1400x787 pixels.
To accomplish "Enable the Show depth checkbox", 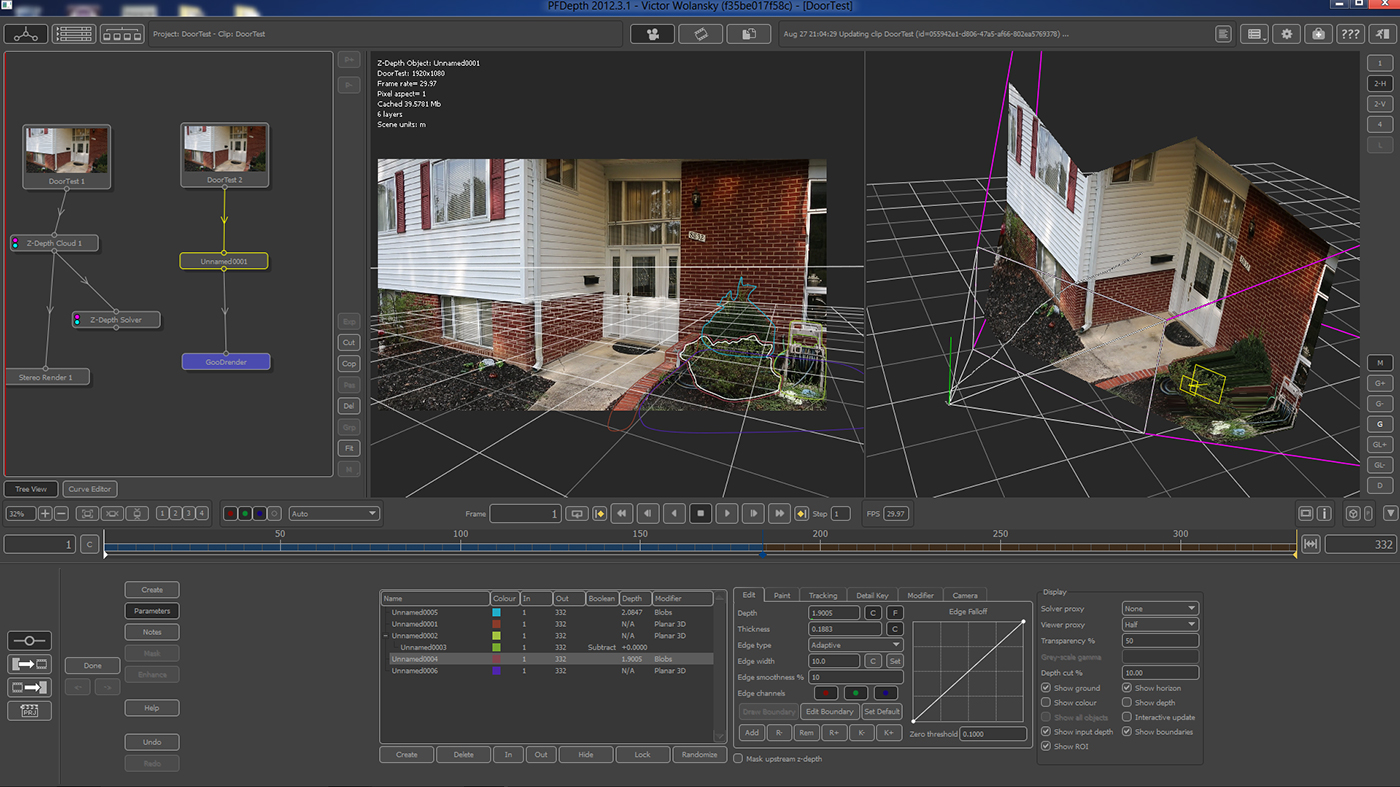I will 1127,703.
